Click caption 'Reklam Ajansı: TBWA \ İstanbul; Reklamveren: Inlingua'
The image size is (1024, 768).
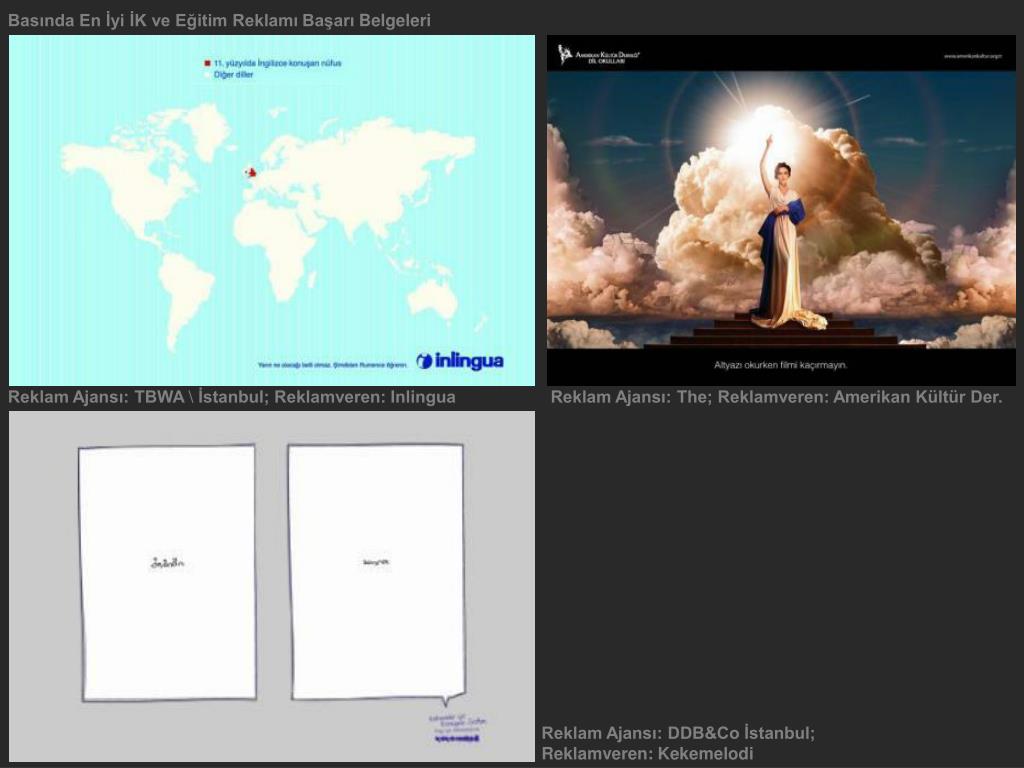pyautogui.click(x=232, y=397)
